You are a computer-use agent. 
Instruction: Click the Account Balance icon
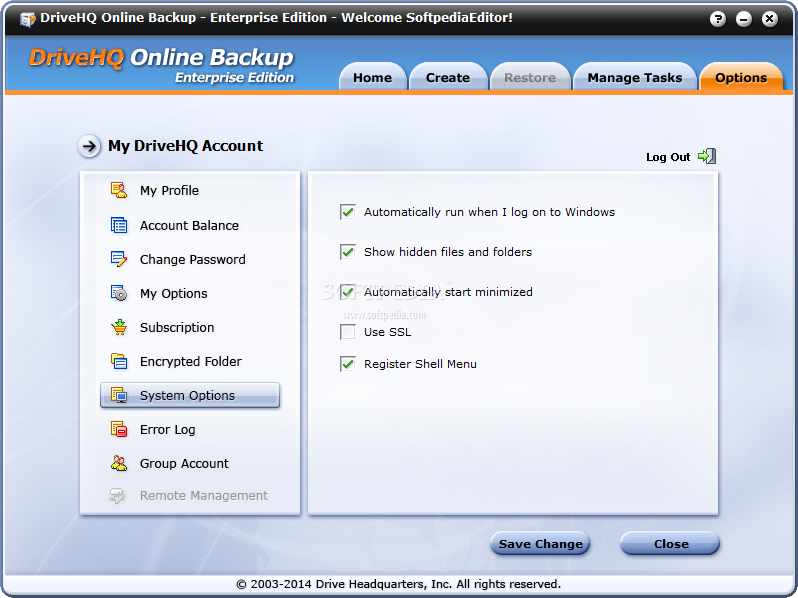119,225
